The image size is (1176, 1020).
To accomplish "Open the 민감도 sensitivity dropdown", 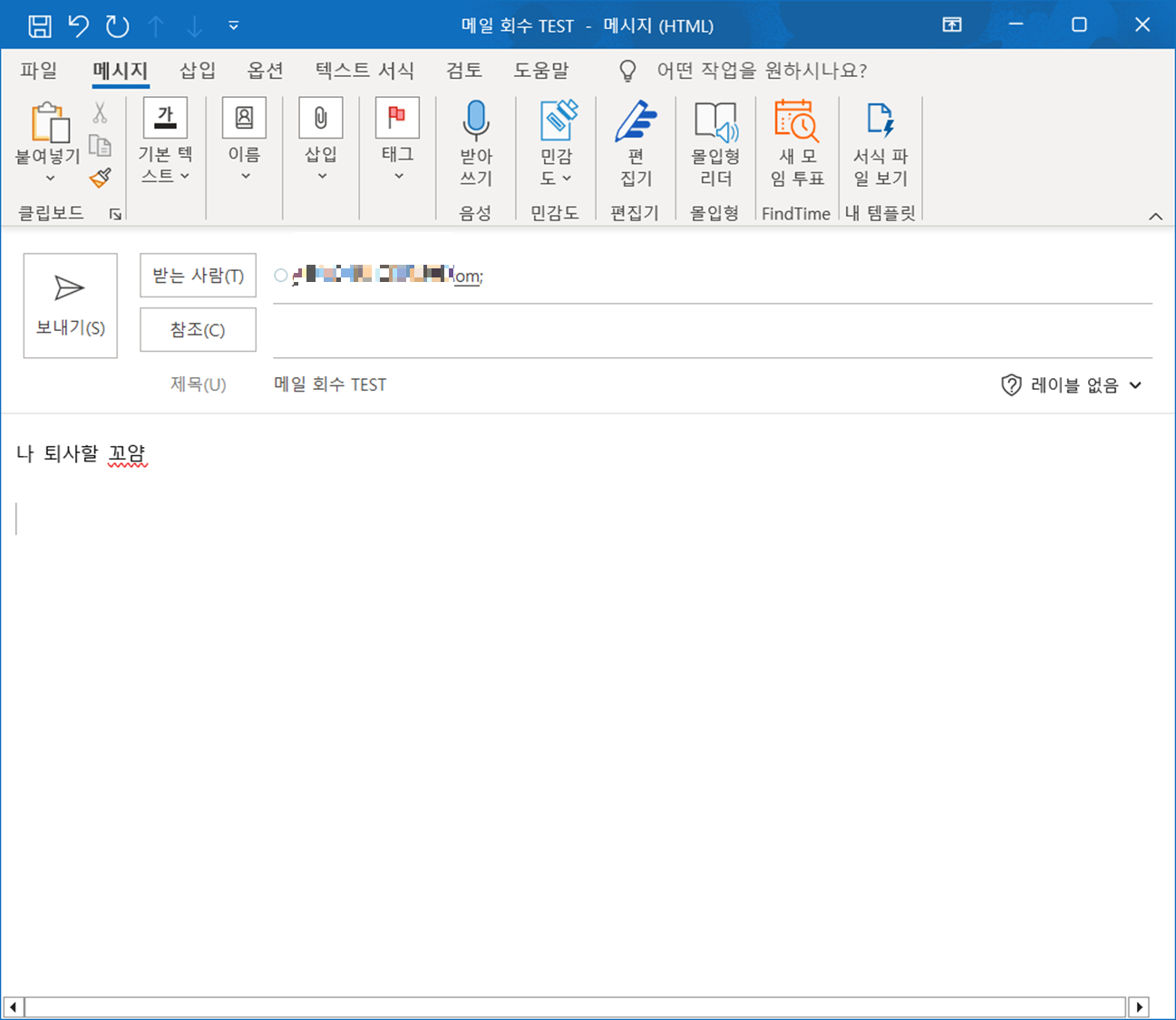I will pos(557,143).
